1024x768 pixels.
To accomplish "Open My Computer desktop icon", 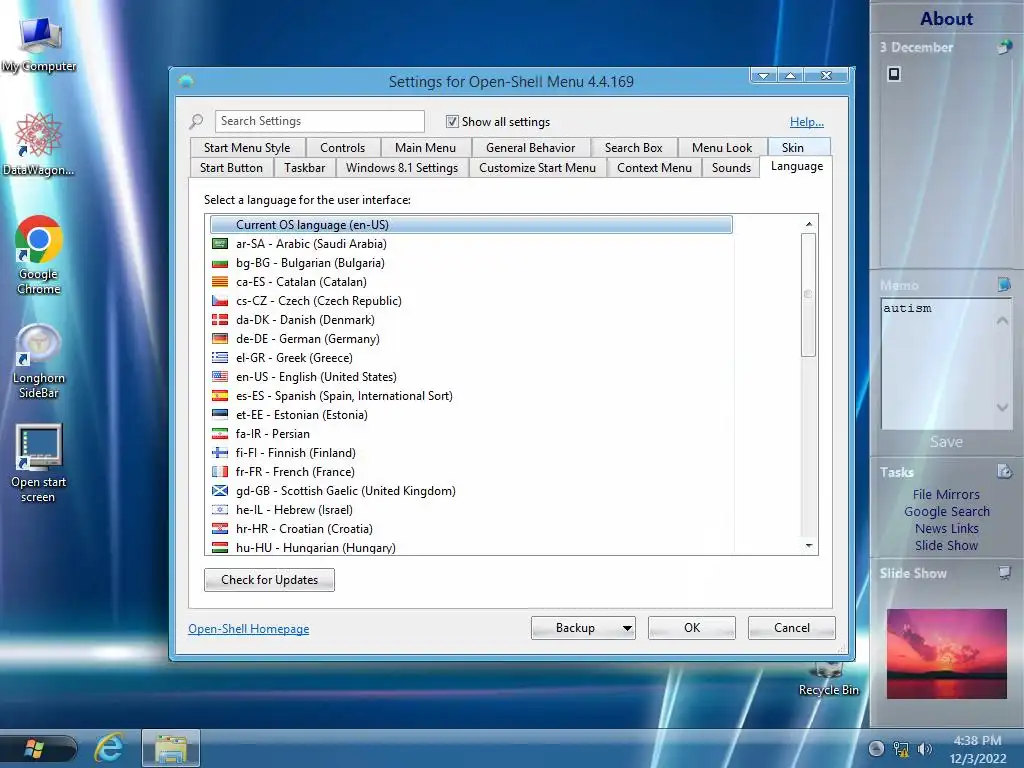I will click(x=39, y=44).
